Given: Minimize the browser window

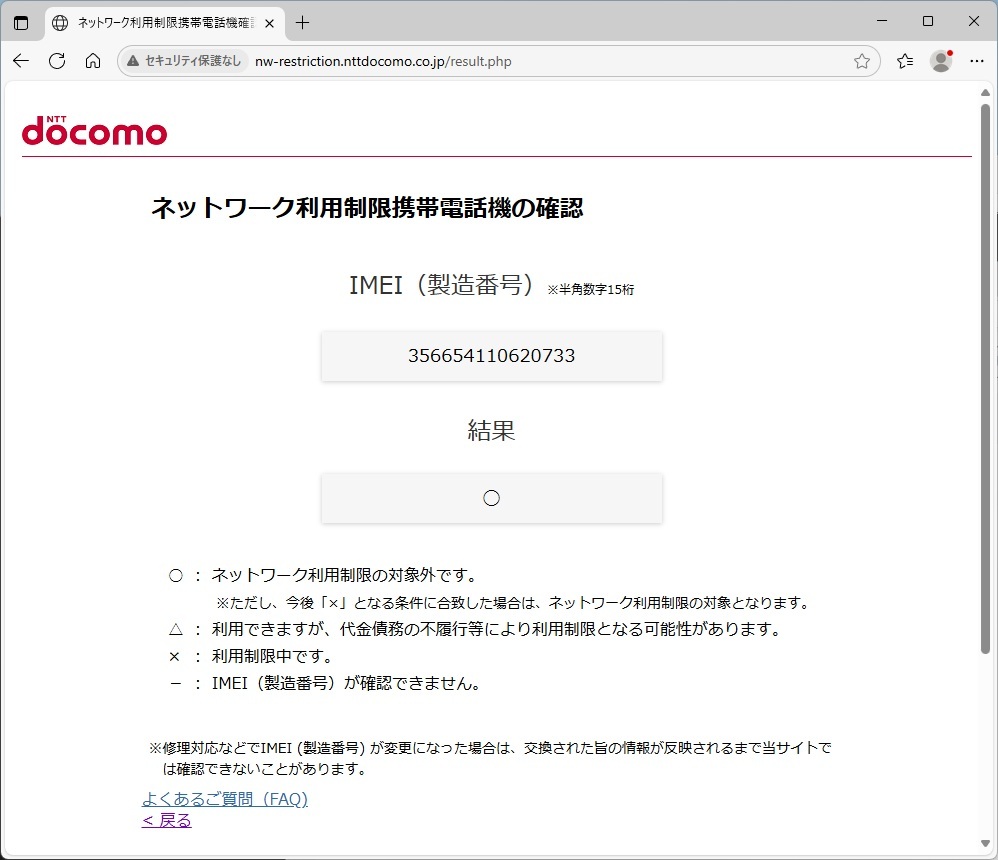Looking at the screenshot, I should coord(882,21).
